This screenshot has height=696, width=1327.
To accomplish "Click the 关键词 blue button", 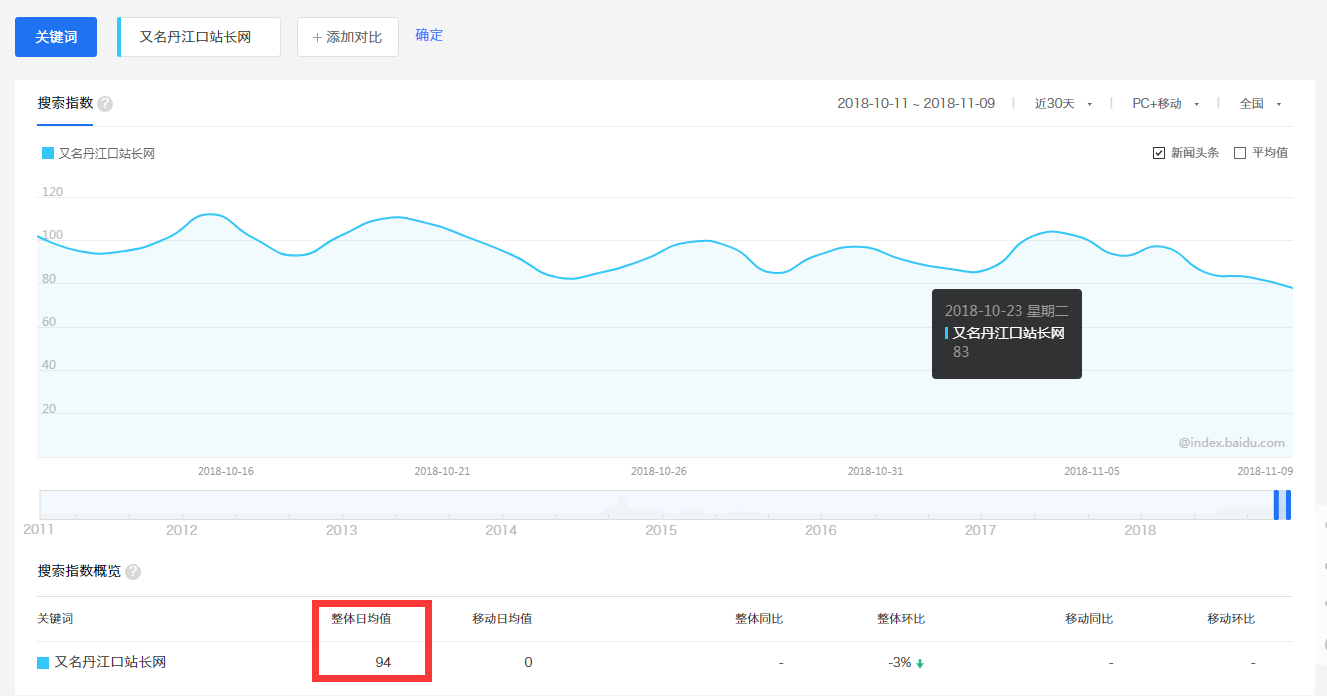I will tap(56, 37).
